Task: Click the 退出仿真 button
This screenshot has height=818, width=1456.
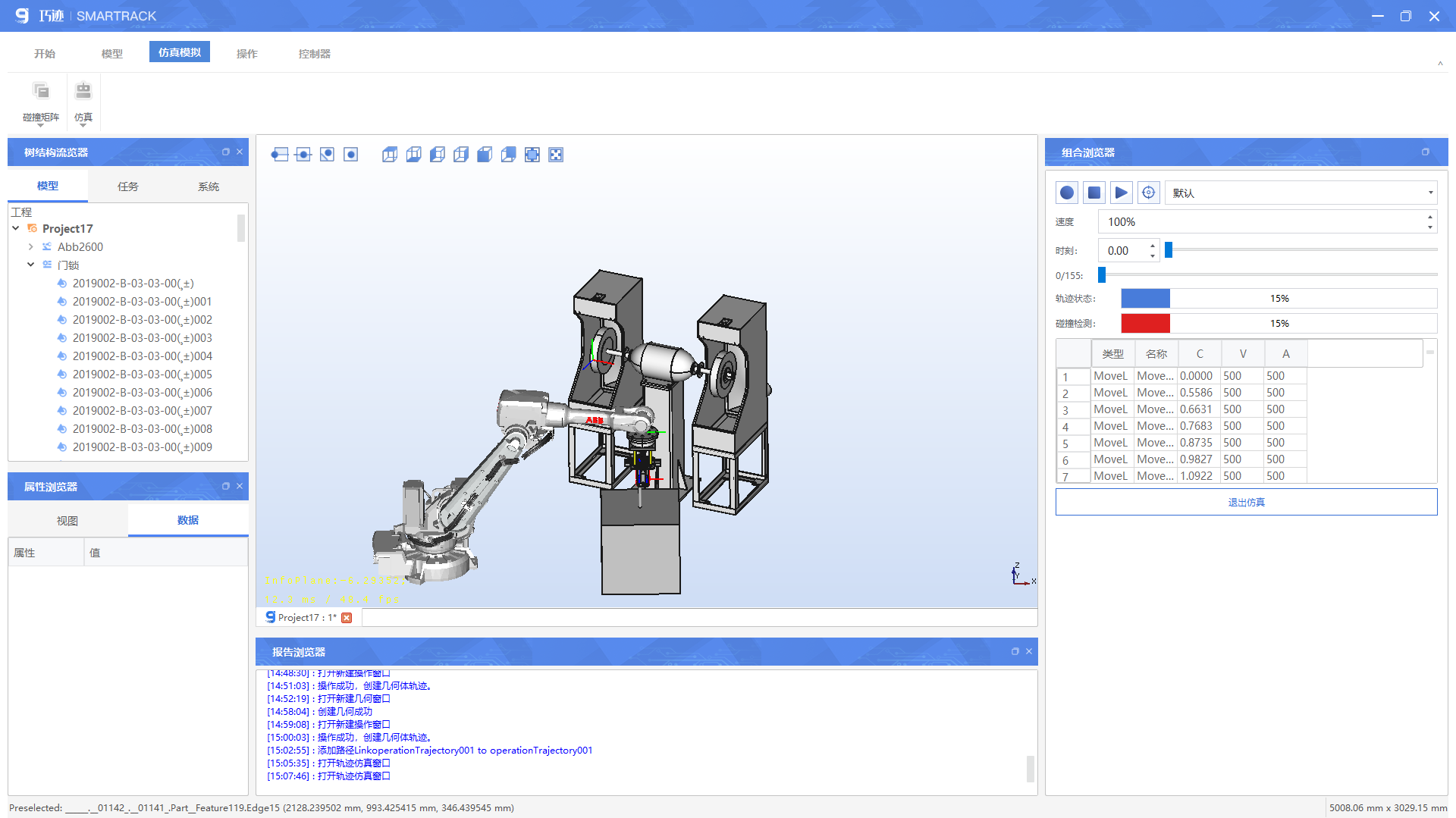Action: [1246, 502]
